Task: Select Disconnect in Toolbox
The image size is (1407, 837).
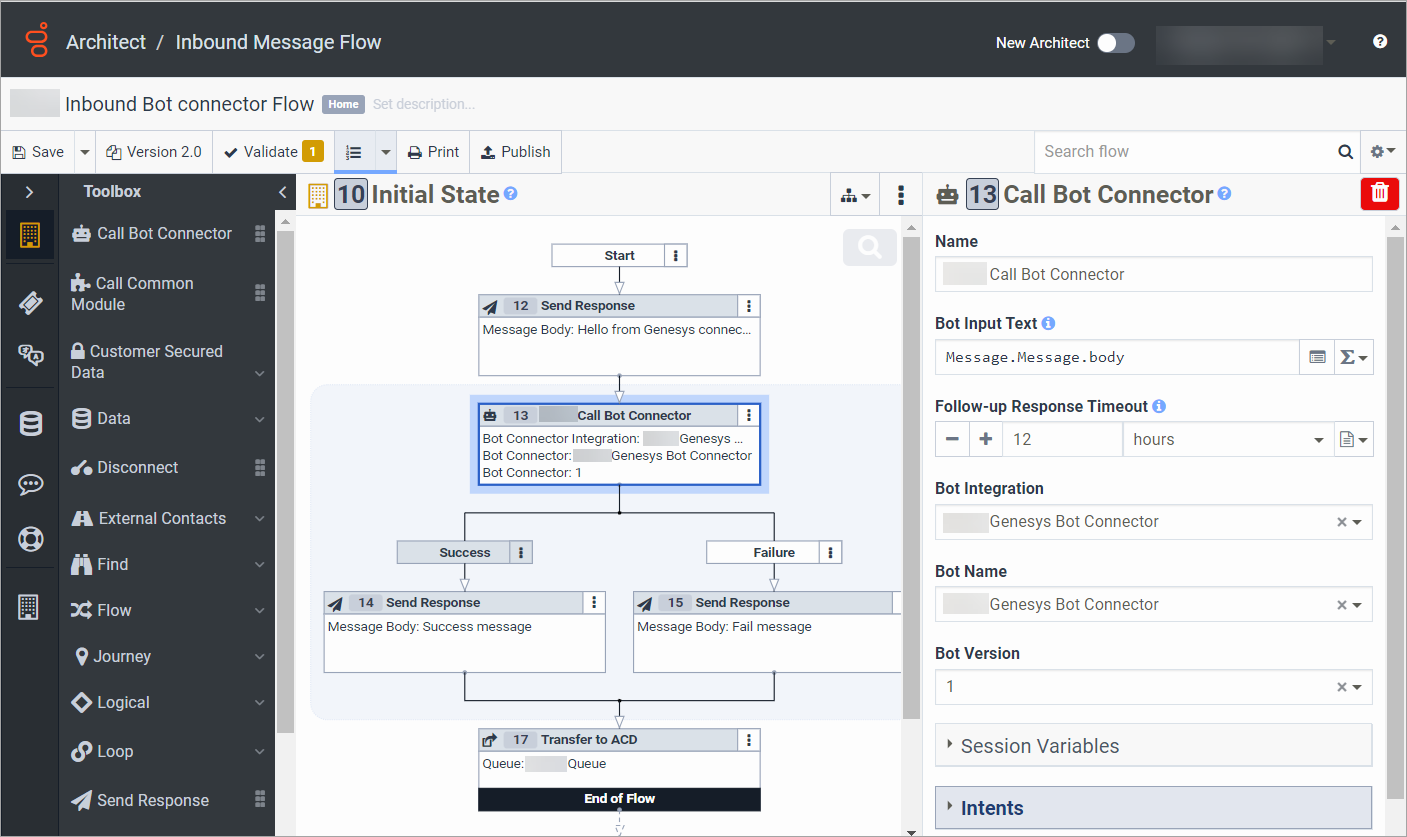Action: (x=168, y=468)
